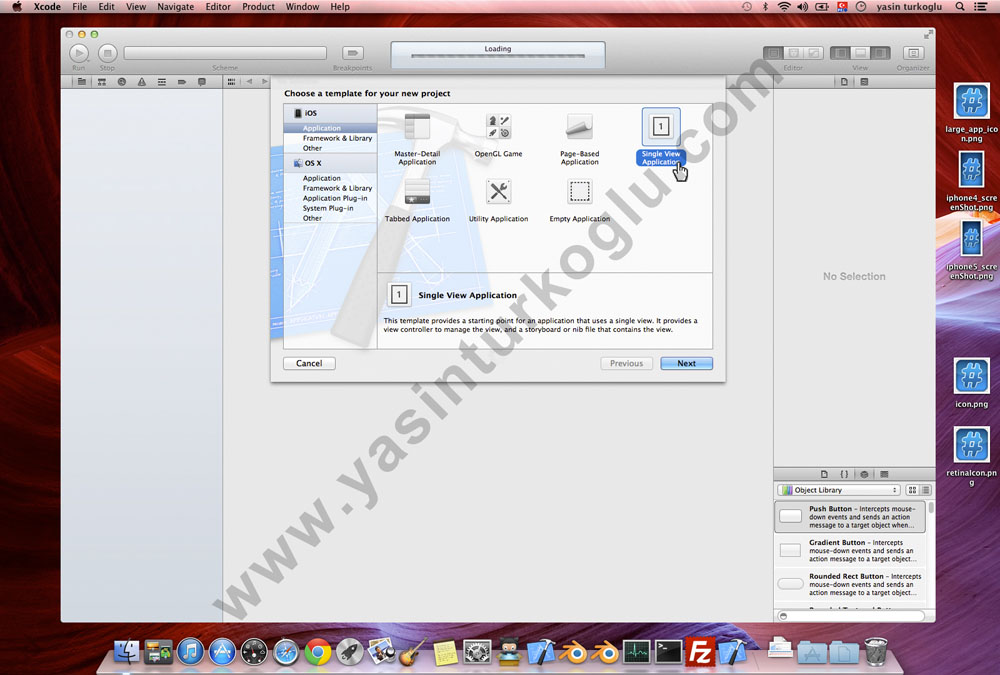Image resolution: width=1000 pixels, height=675 pixels.
Task: Select the Tabbed Application template
Action: click(417, 200)
